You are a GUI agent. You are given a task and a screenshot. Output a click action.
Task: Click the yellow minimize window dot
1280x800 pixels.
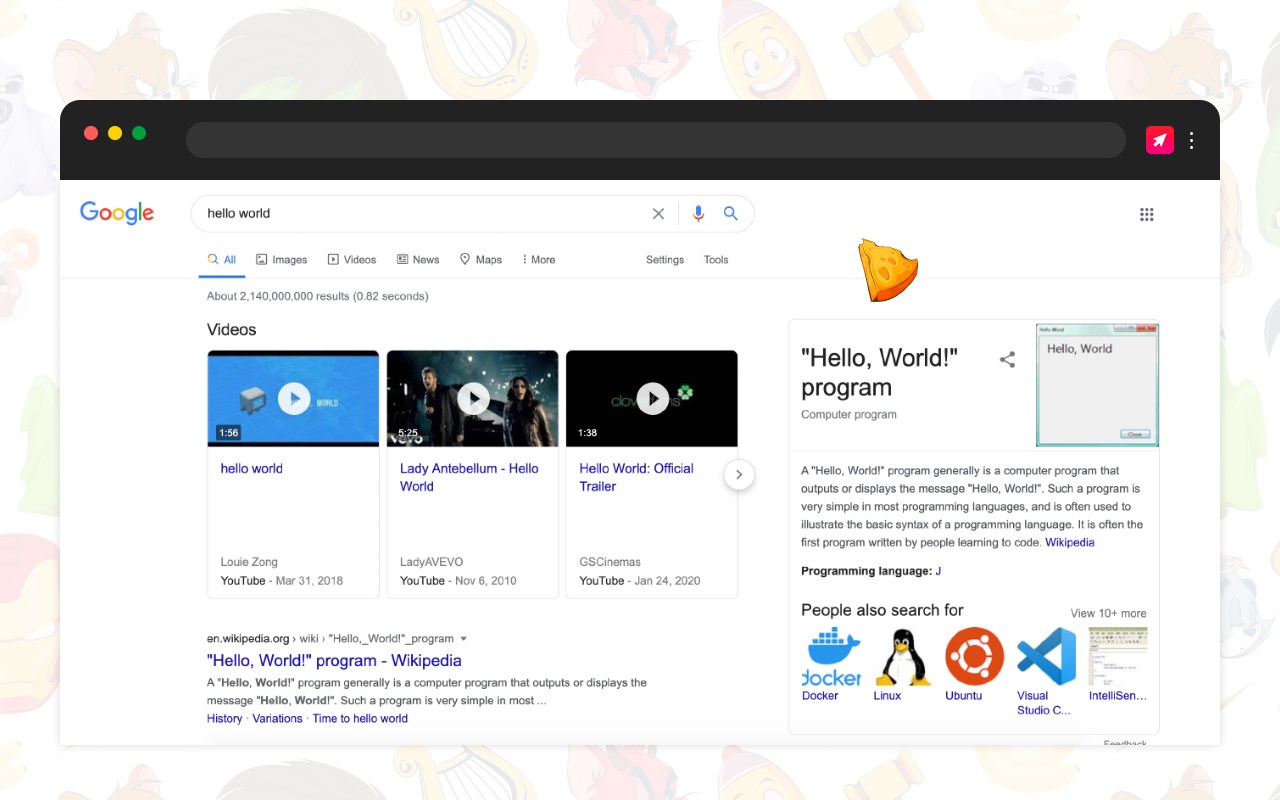pyautogui.click(x=115, y=133)
